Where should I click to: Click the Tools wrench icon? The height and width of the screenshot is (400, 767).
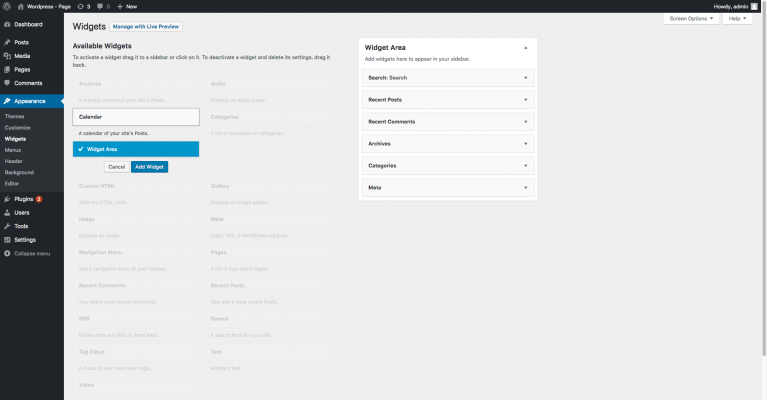click(7, 226)
